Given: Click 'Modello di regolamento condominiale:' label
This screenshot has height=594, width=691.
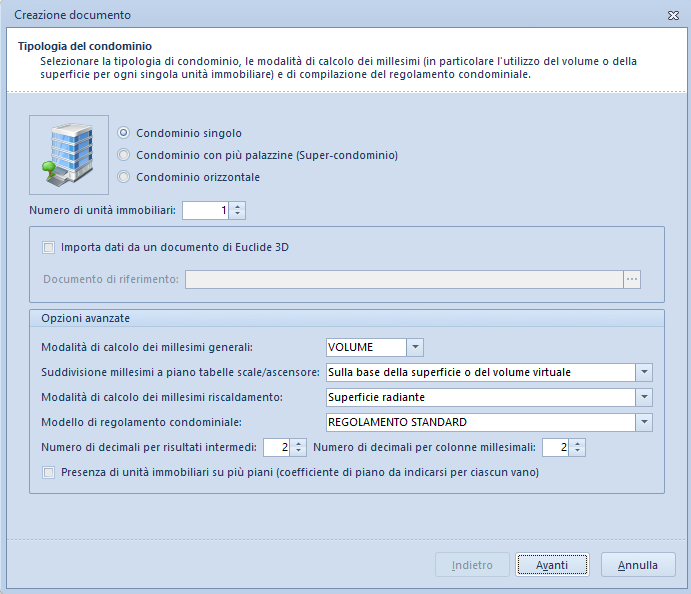Looking at the screenshot, I should [141, 422].
